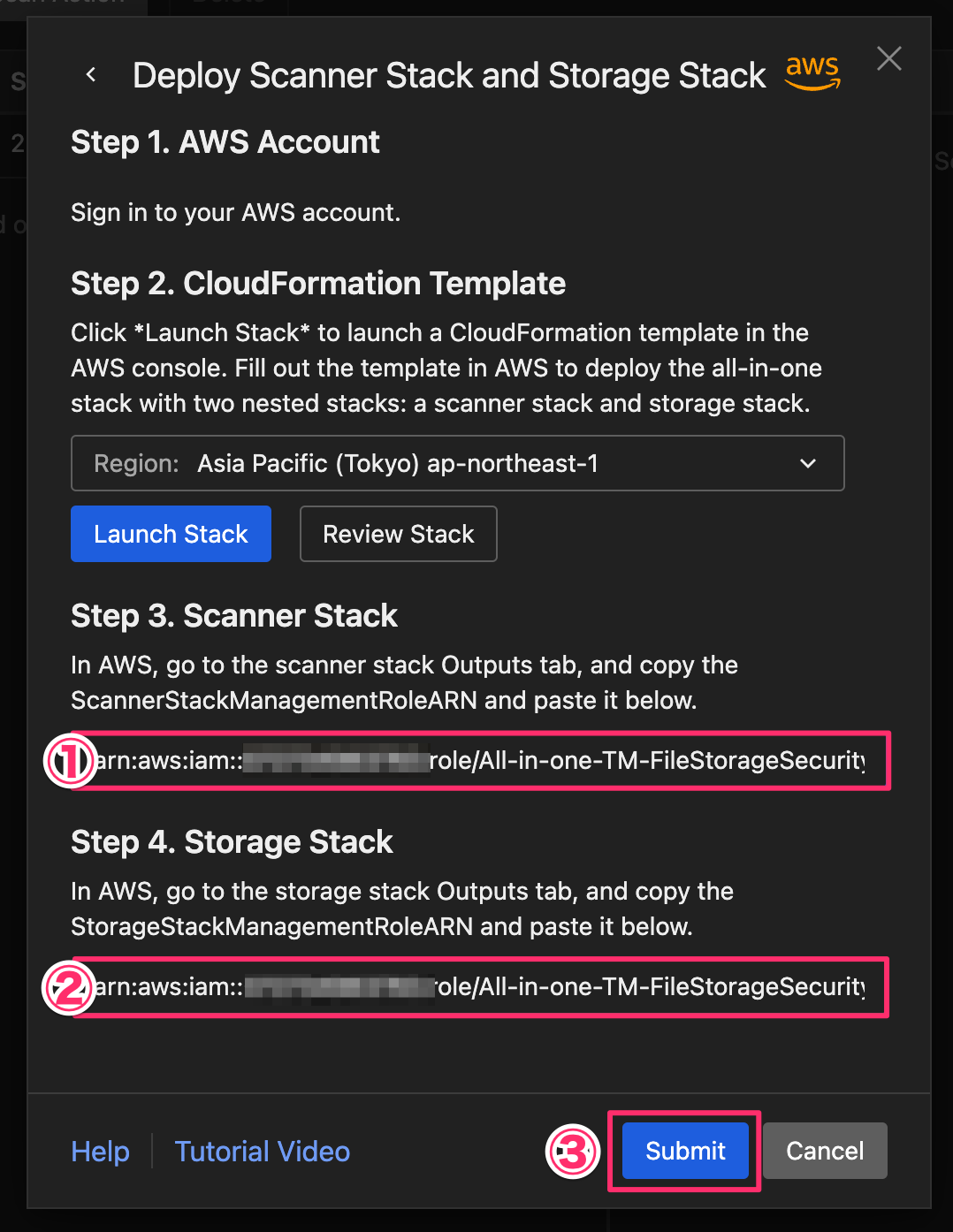The image size is (953, 1232).
Task: Click the back chevron beside the dialog title
Action: [92, 74]
